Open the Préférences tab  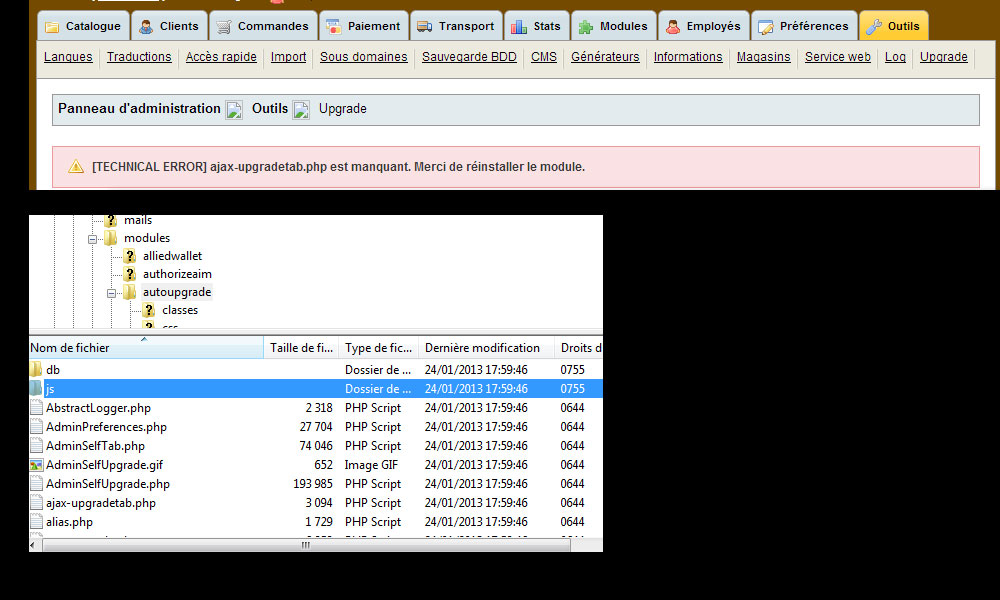click(804, 26)
